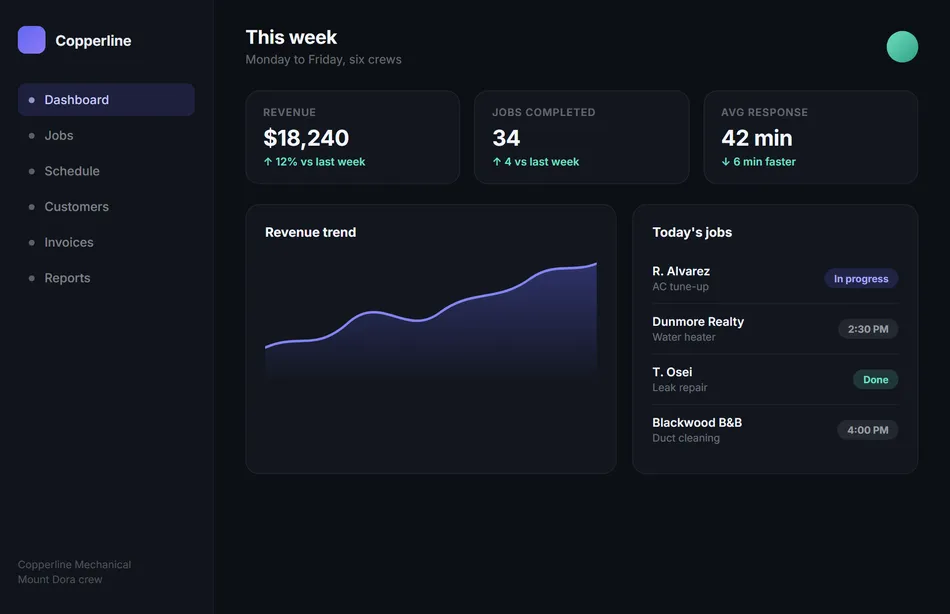Open the Reports section
Image resolution: width=950 pixels, height=614 pixels.
point(106,278)
